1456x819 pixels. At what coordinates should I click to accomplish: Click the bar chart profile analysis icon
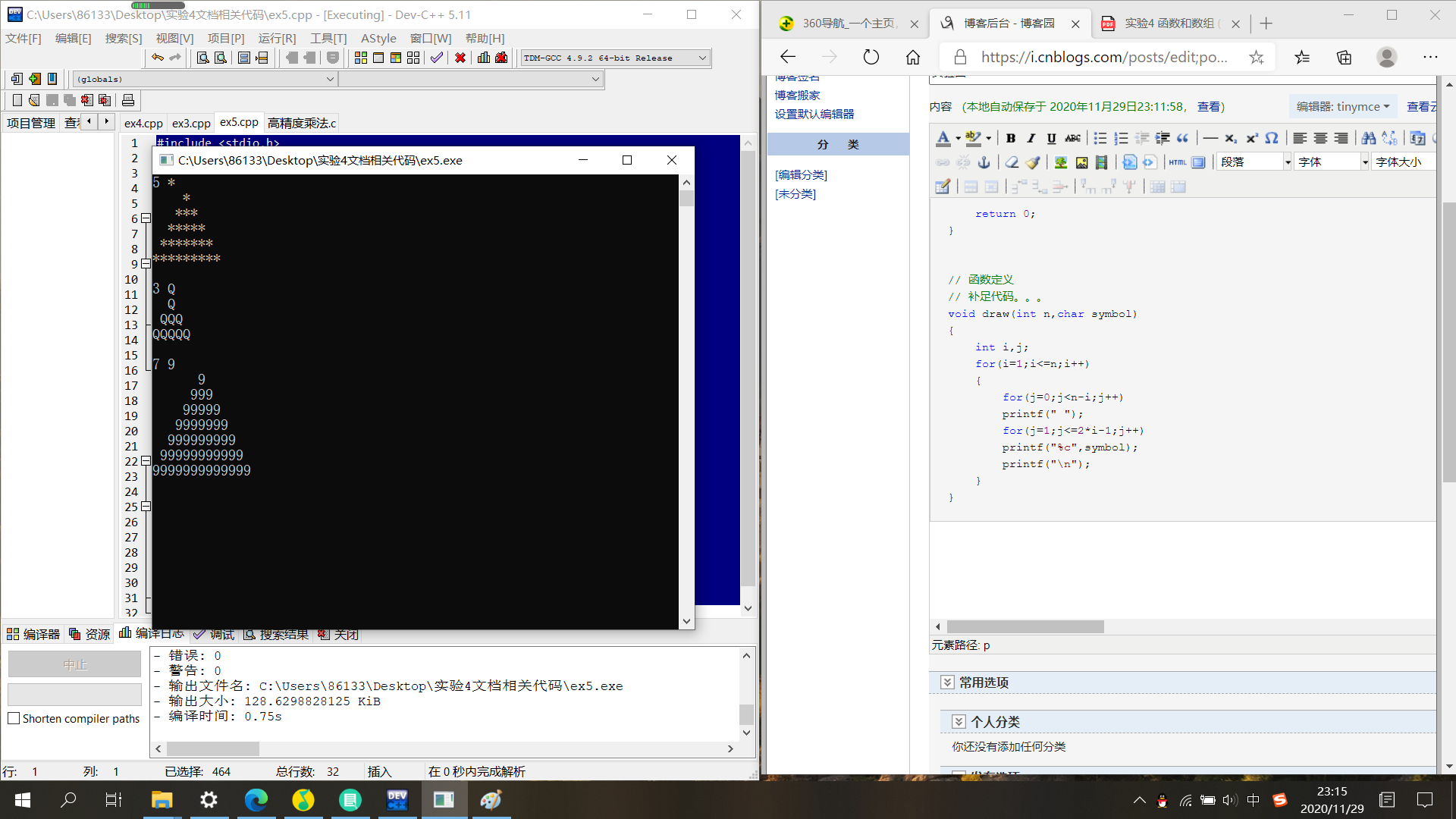[x=484, y=58]
